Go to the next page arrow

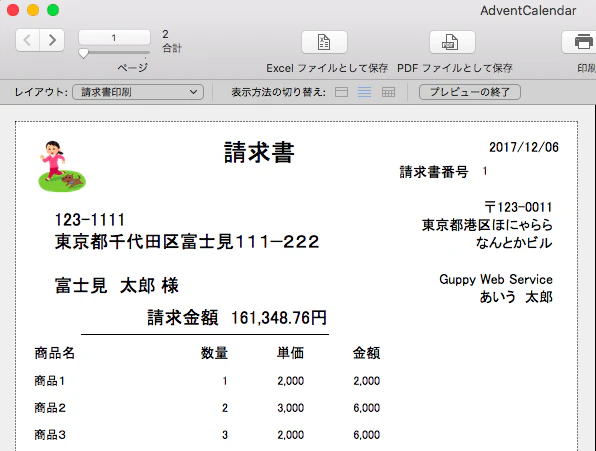52,40
